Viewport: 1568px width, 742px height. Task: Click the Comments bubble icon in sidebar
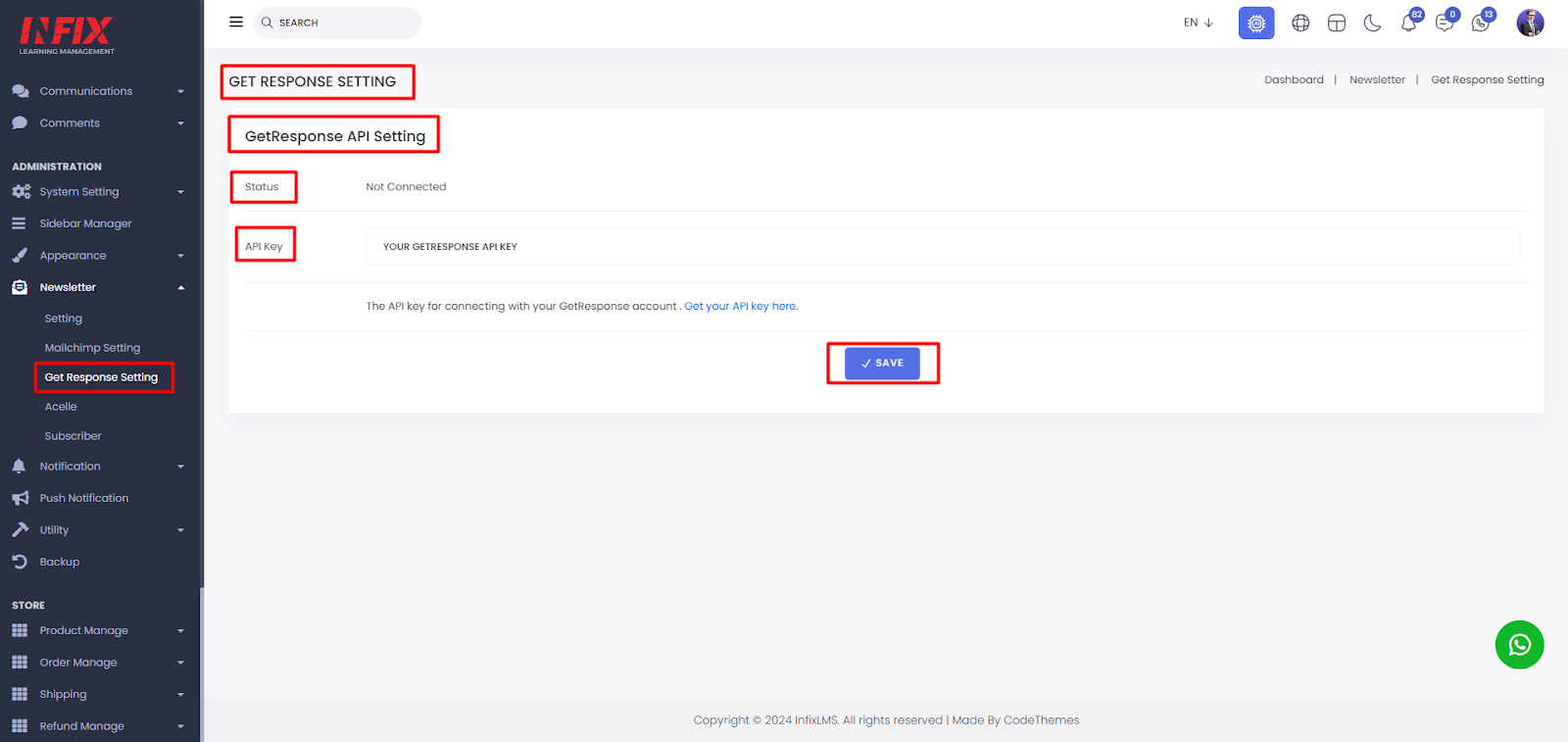pos(20,124)
